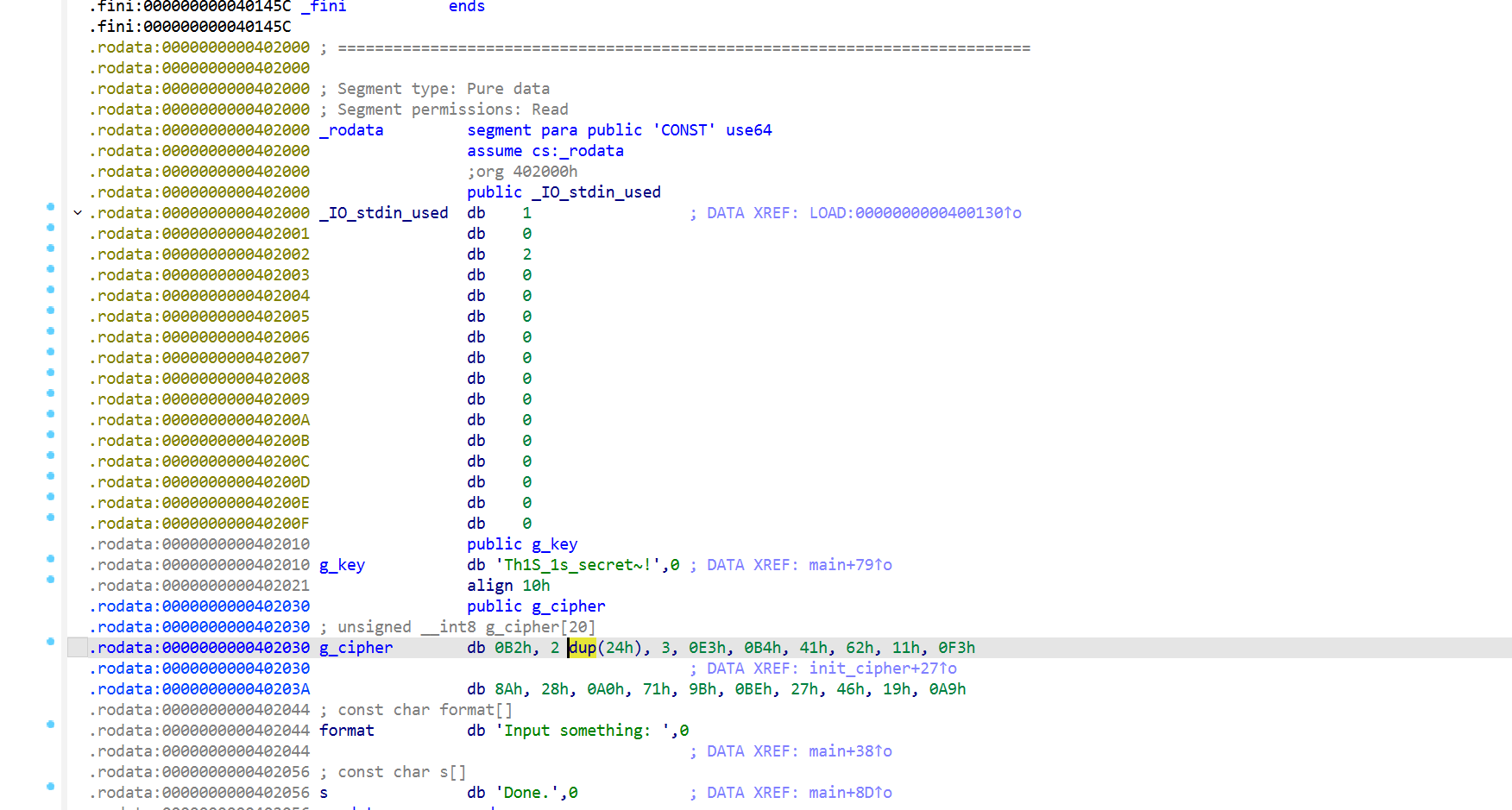1512x810 pixels.
Task: Click the format label at address 402044
Action: (347, 731)
